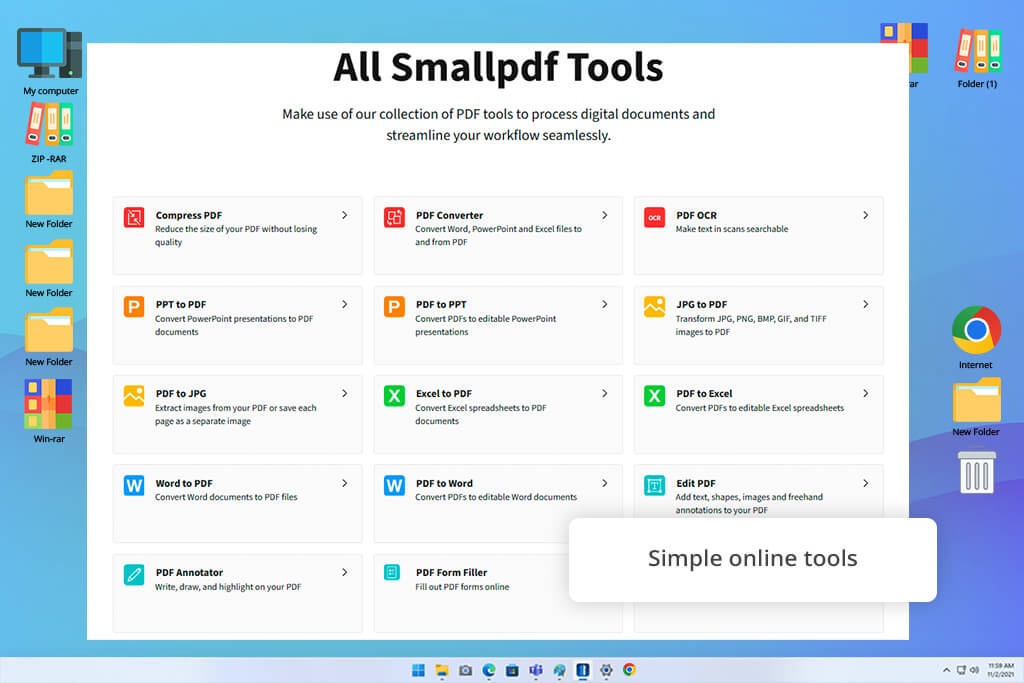Screen dimensions: 1024x683
Task: Expand the PDF to PPT chevron arrow
Action: click(605, 304)
